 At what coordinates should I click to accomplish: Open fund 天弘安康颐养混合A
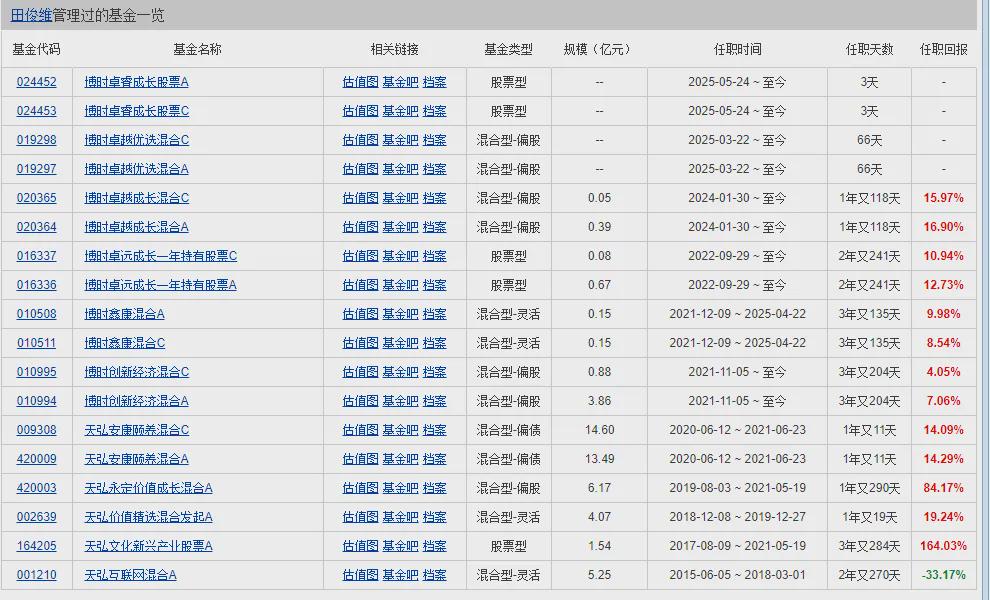coord(136,459)
